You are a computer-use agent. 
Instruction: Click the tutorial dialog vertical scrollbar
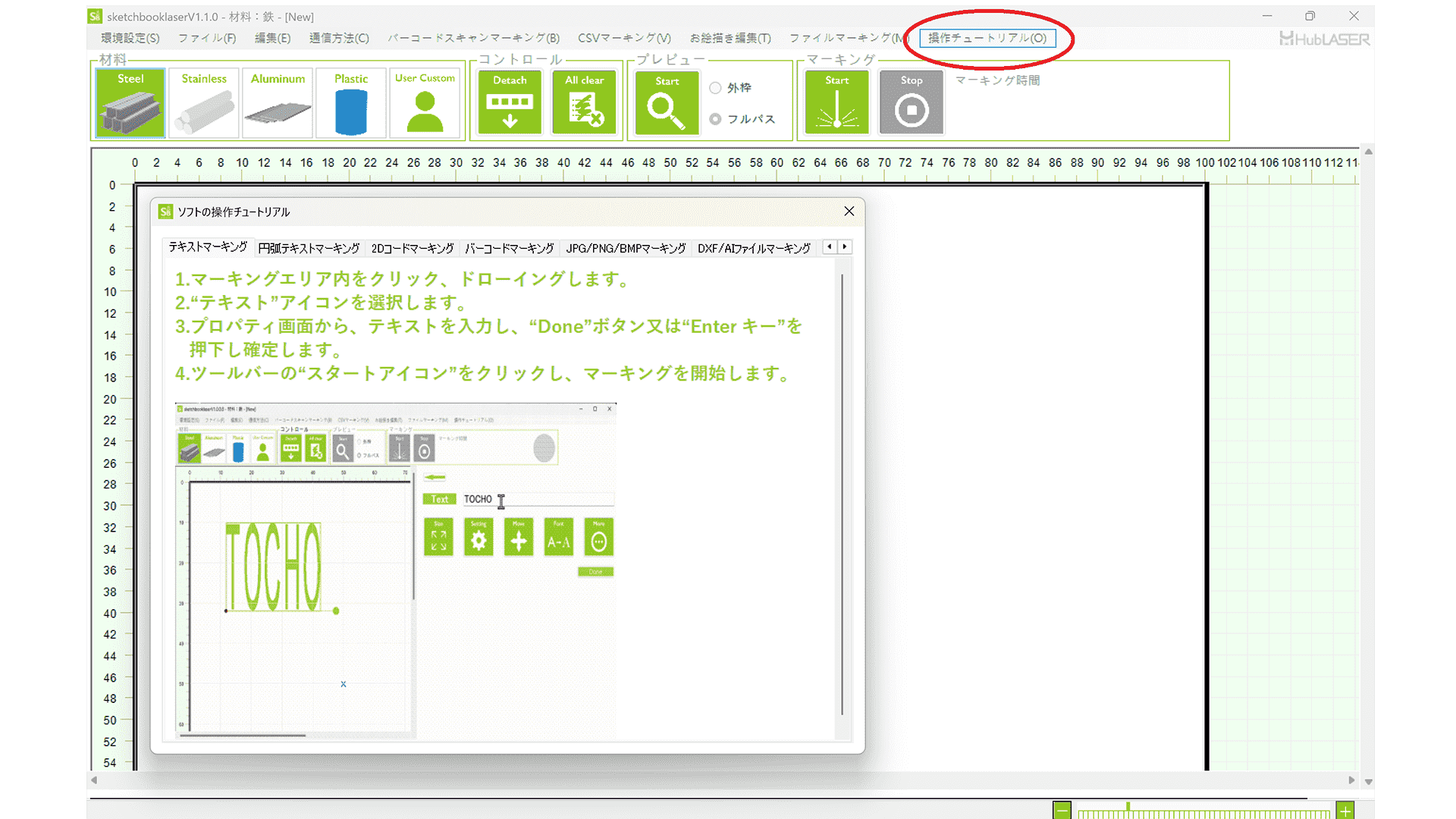click(x=843, y=494)
